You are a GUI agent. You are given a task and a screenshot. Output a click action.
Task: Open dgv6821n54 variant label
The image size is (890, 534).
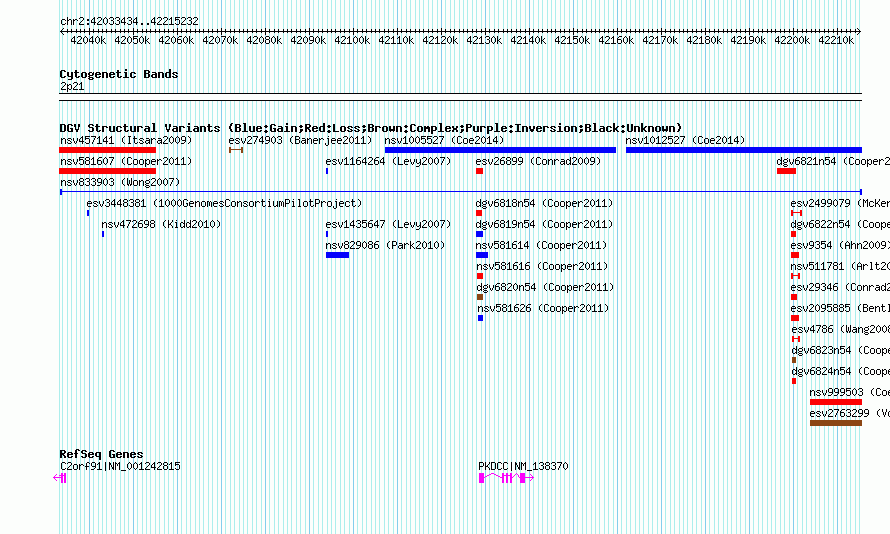click(x=833, y=161)
